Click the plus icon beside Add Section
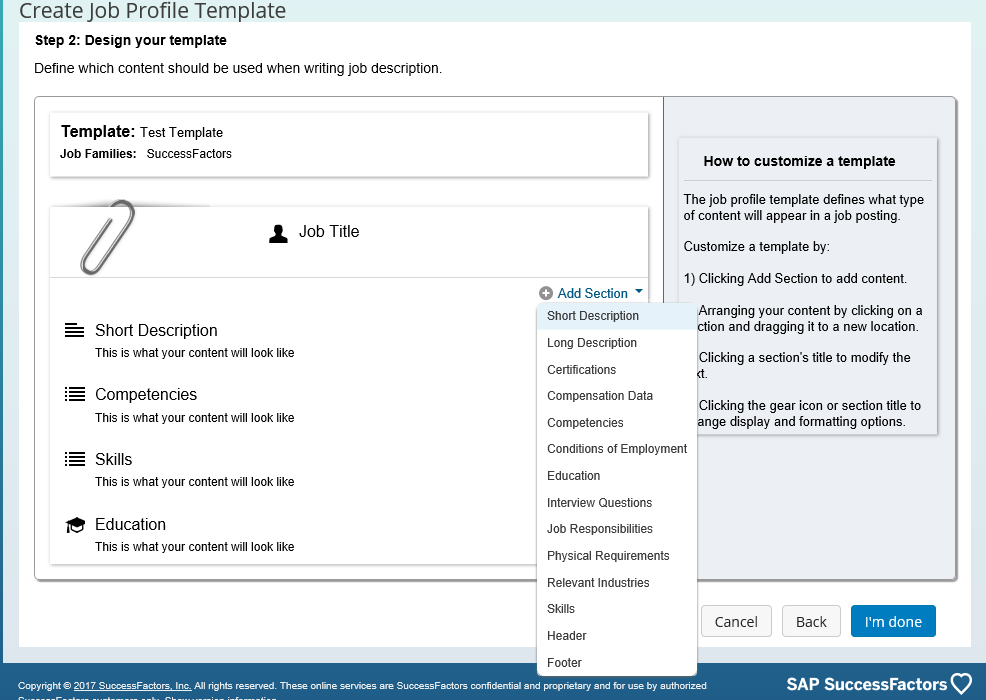Image resolution: width=986 pixels, height=700 pixels. pos(546,293)
